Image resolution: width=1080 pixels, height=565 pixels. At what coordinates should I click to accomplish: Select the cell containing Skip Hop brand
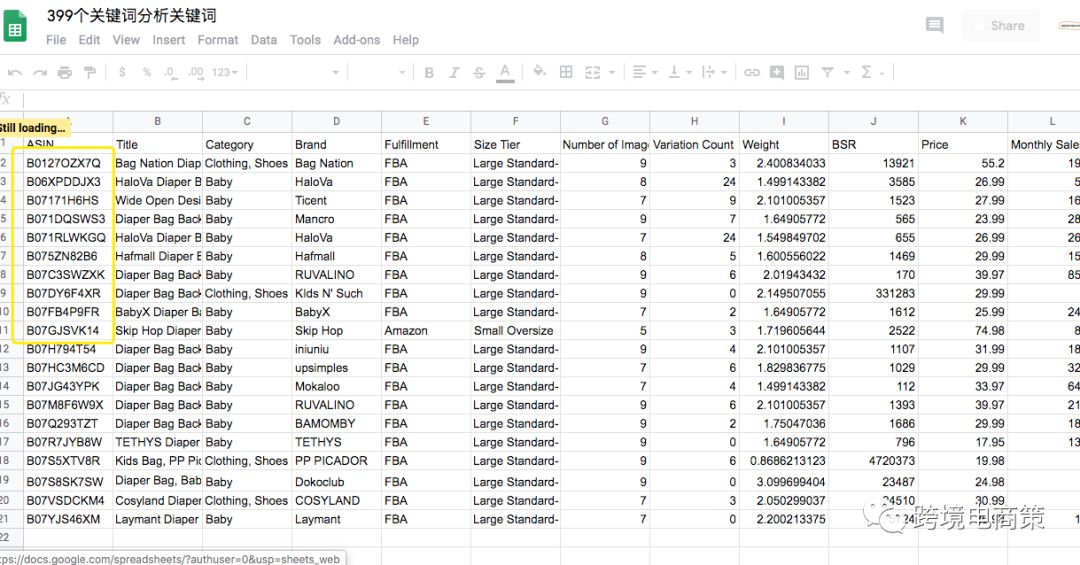coord(336,331)
